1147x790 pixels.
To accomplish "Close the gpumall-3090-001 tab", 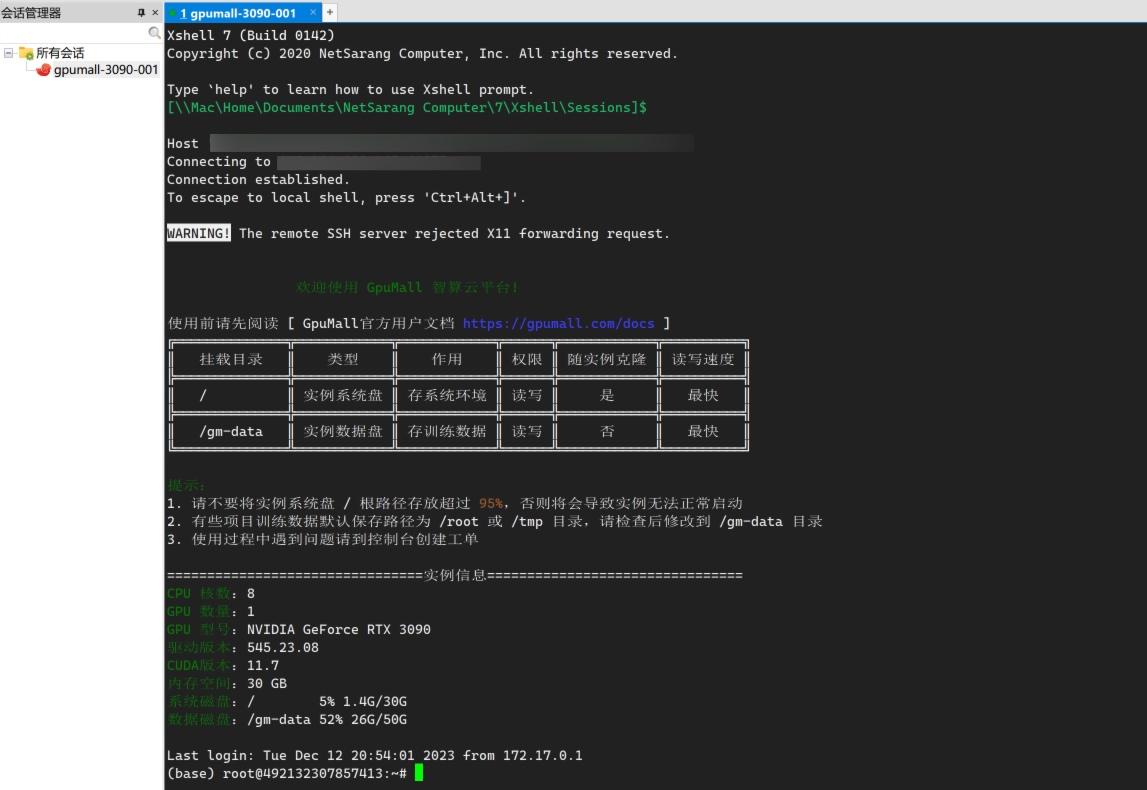I will [x=313, y=13].
